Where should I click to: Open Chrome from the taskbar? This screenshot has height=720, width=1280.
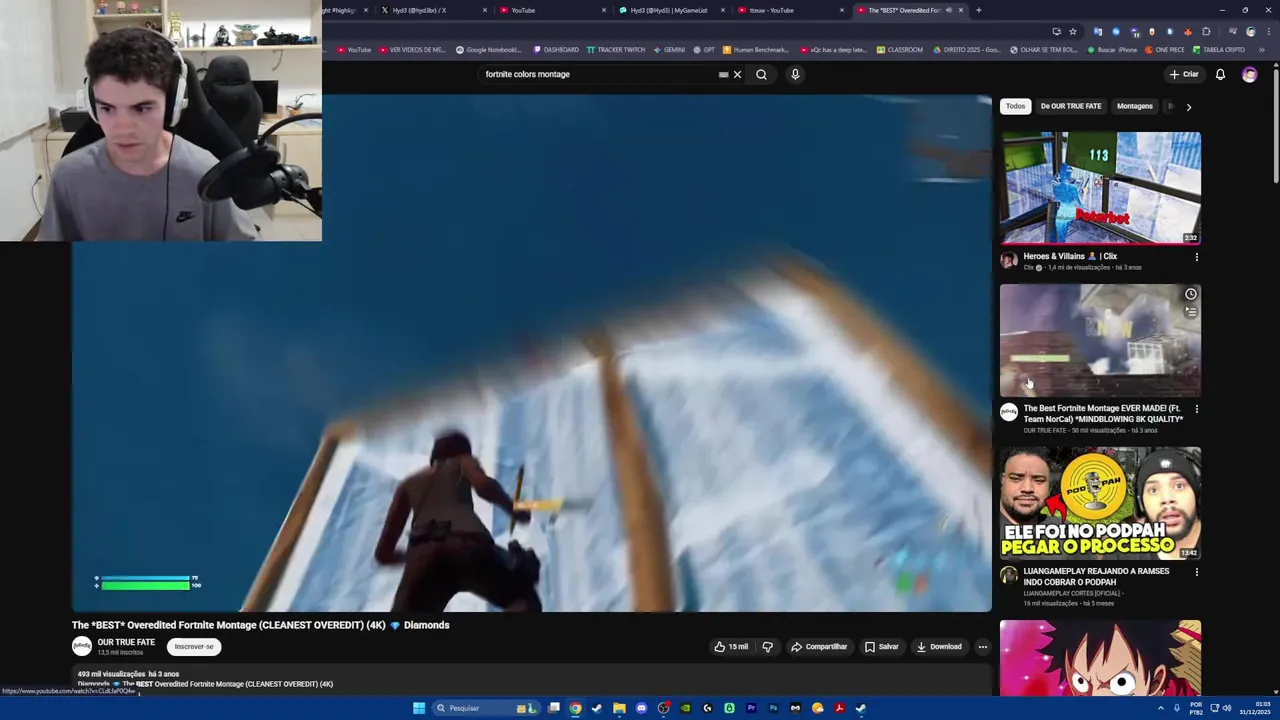click(x=575, y=708)
